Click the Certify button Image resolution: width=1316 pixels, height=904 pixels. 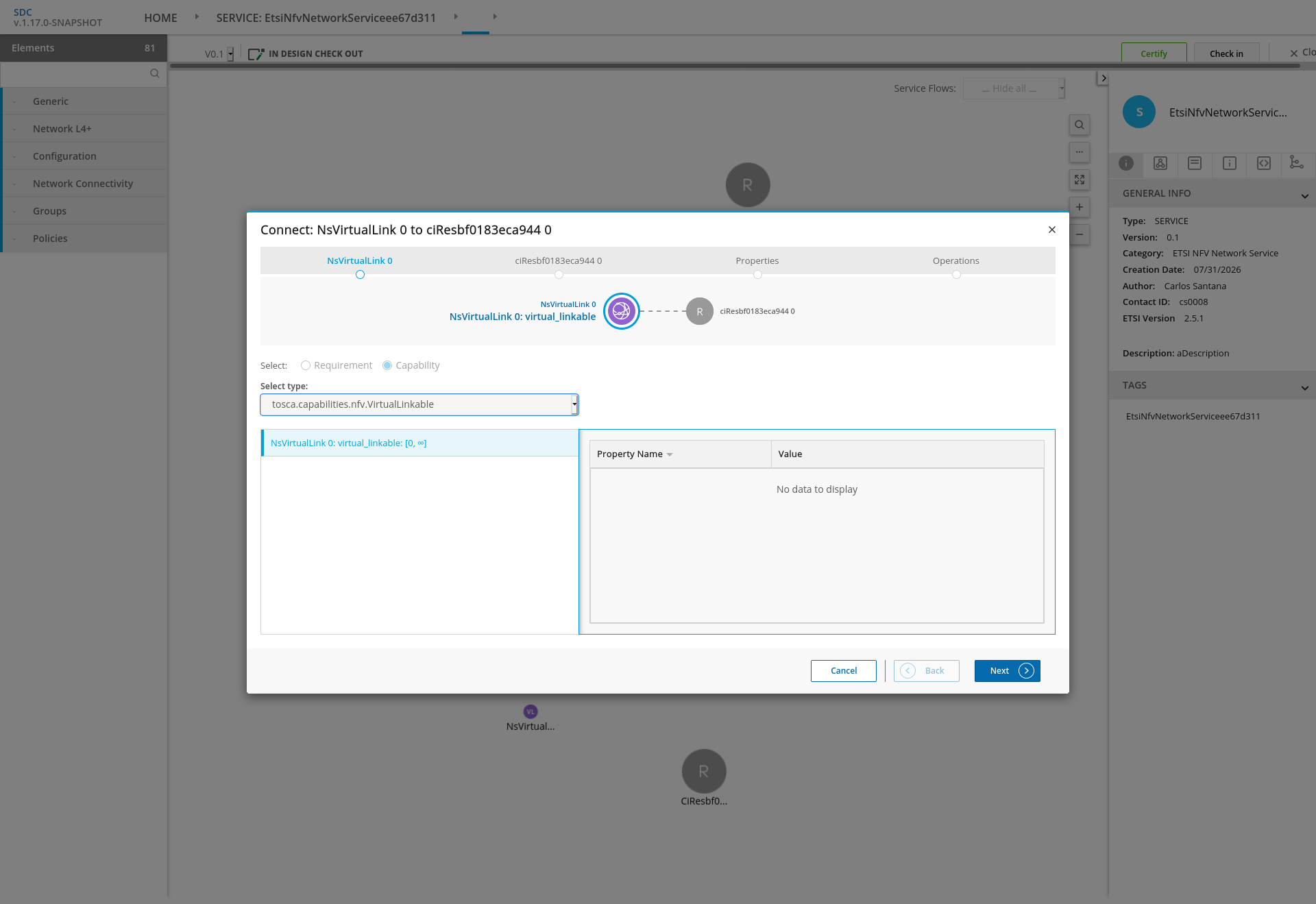click(1154, 53)
